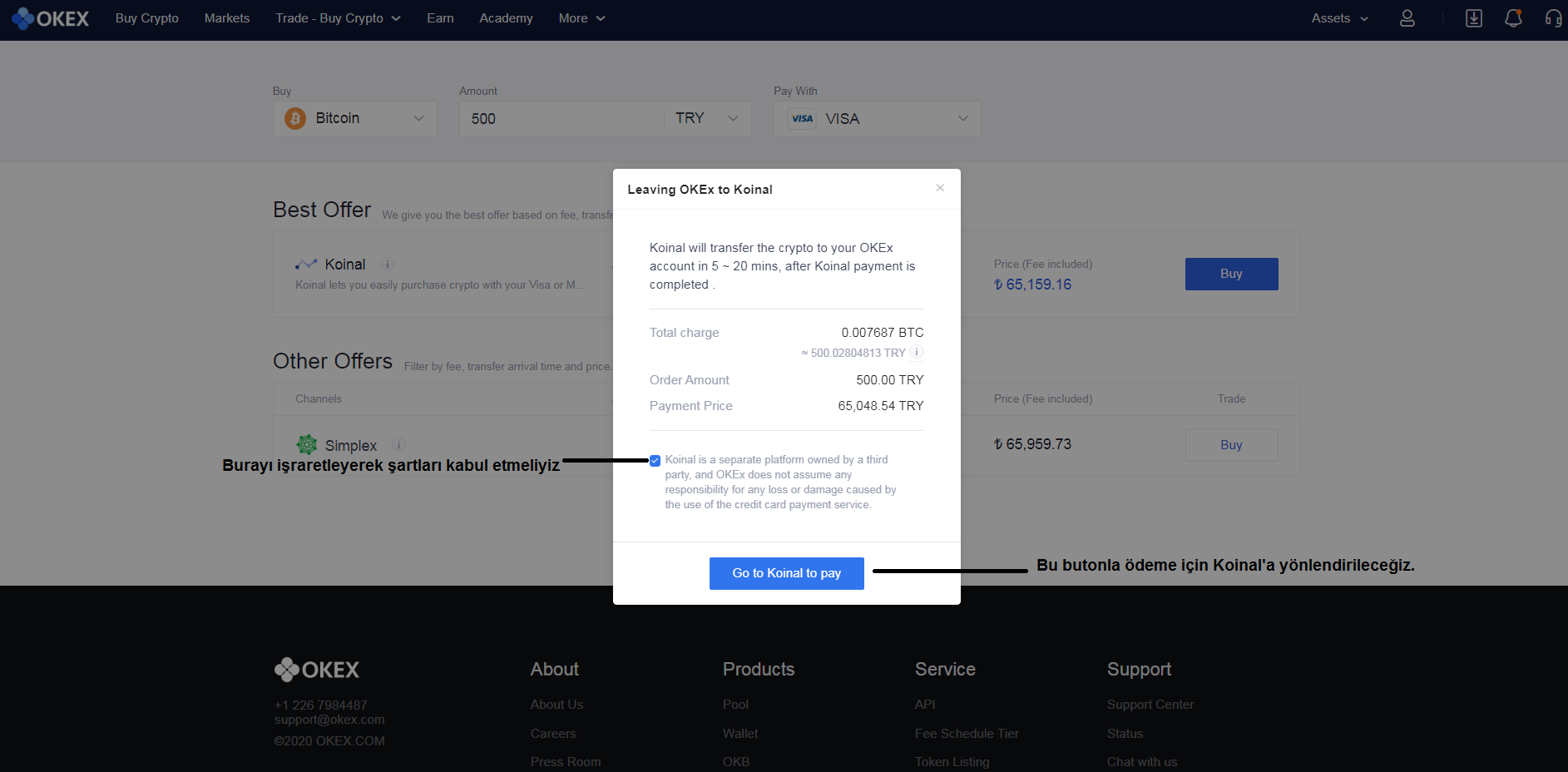Click the 0.007687 BTC total charge
Image resolution: width=1568 pixels, height=772 pixels.
click(883, 333)
